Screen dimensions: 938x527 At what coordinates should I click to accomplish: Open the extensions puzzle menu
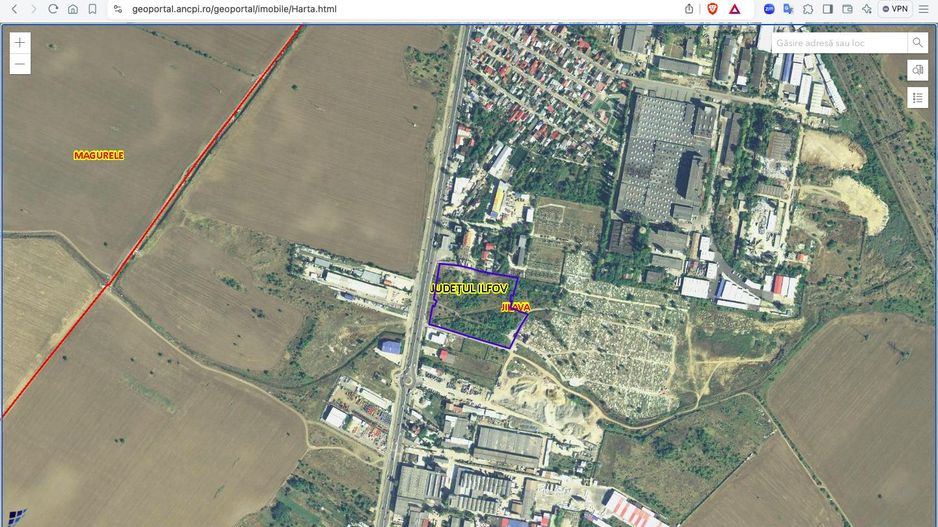[808, 9]
